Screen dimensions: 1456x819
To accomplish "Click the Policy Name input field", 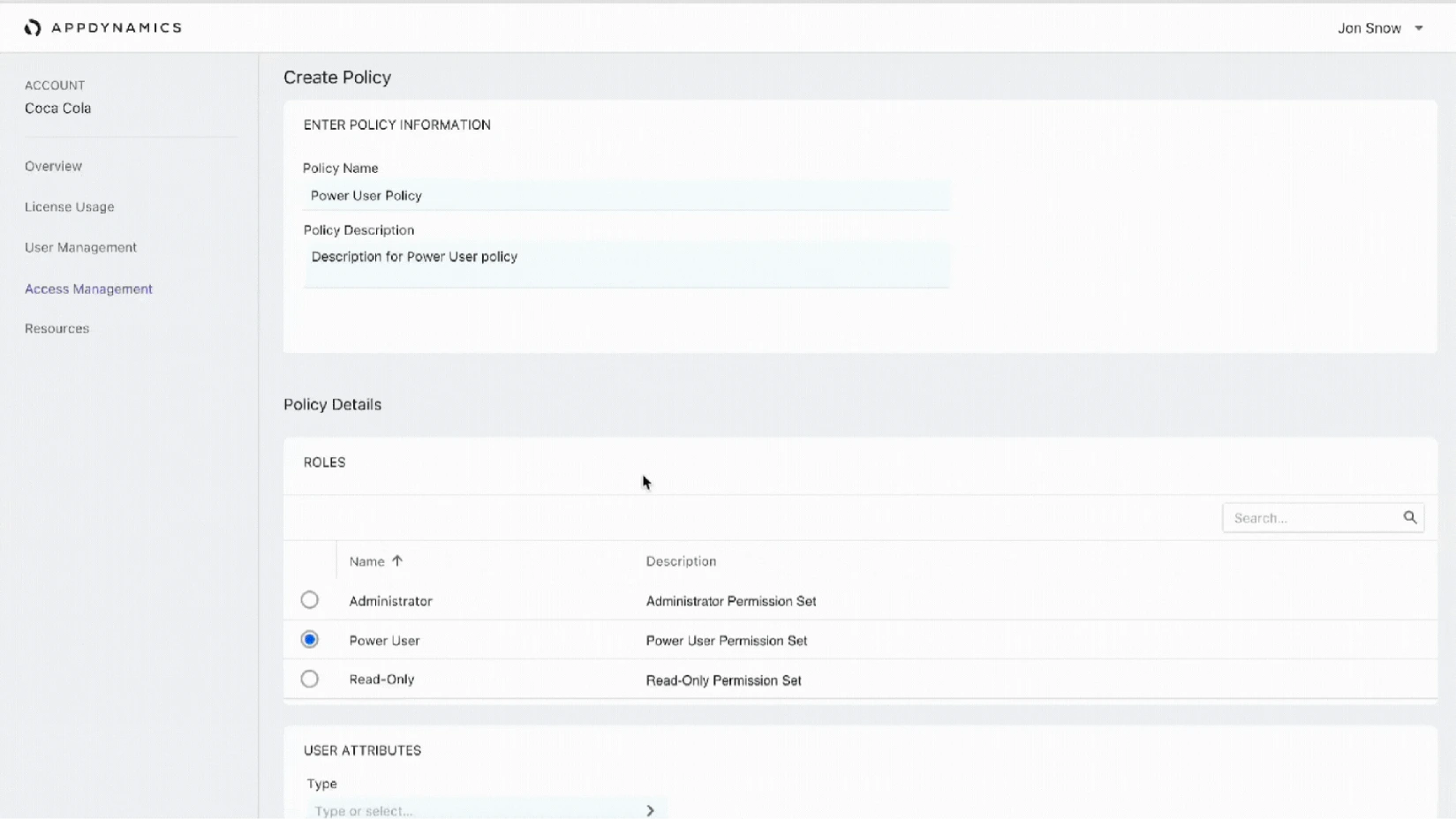I will [626, 196].
